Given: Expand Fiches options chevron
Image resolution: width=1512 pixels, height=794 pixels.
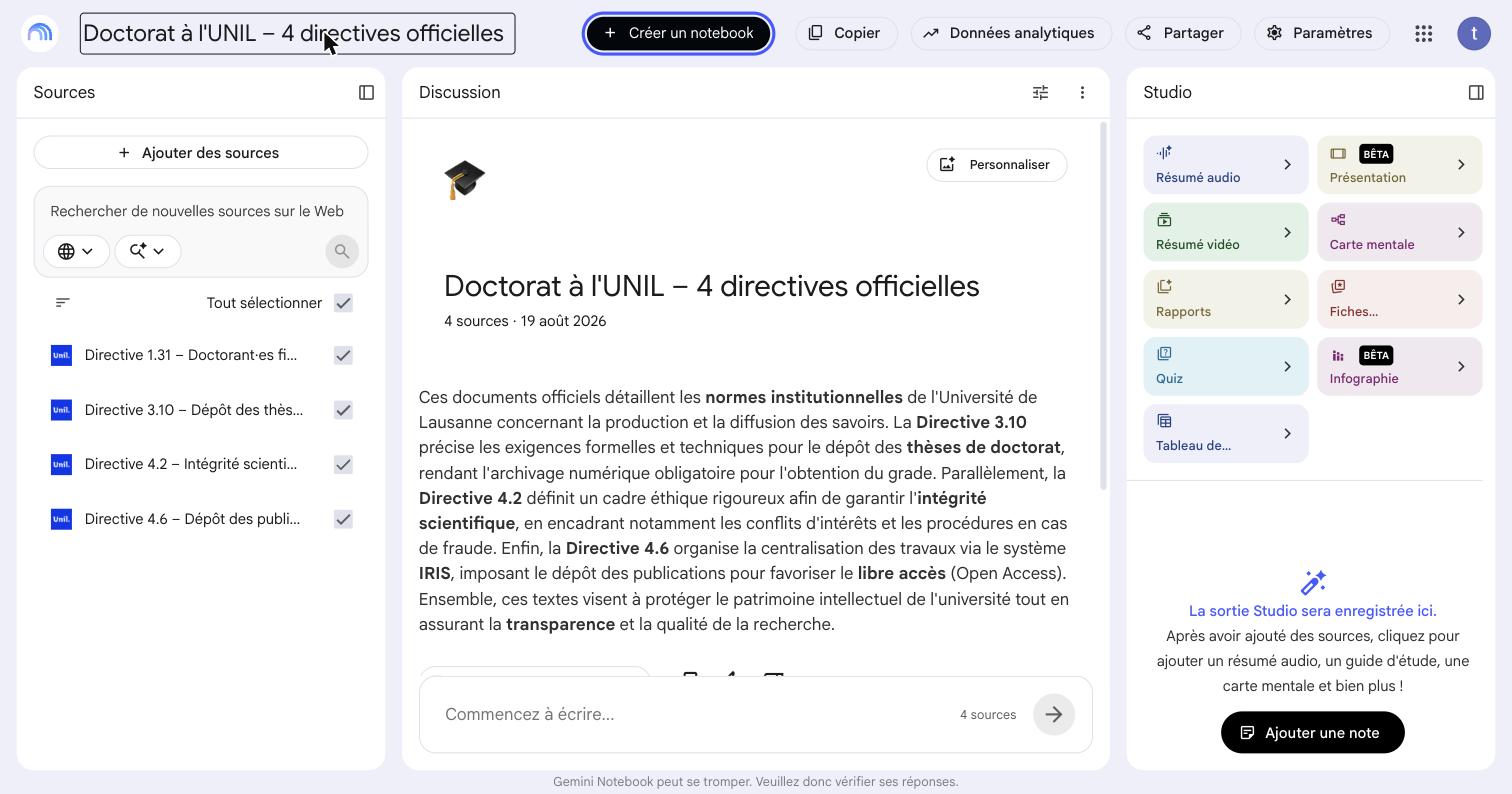Looking at the screenshot, I should click(x=1462, y=299).
